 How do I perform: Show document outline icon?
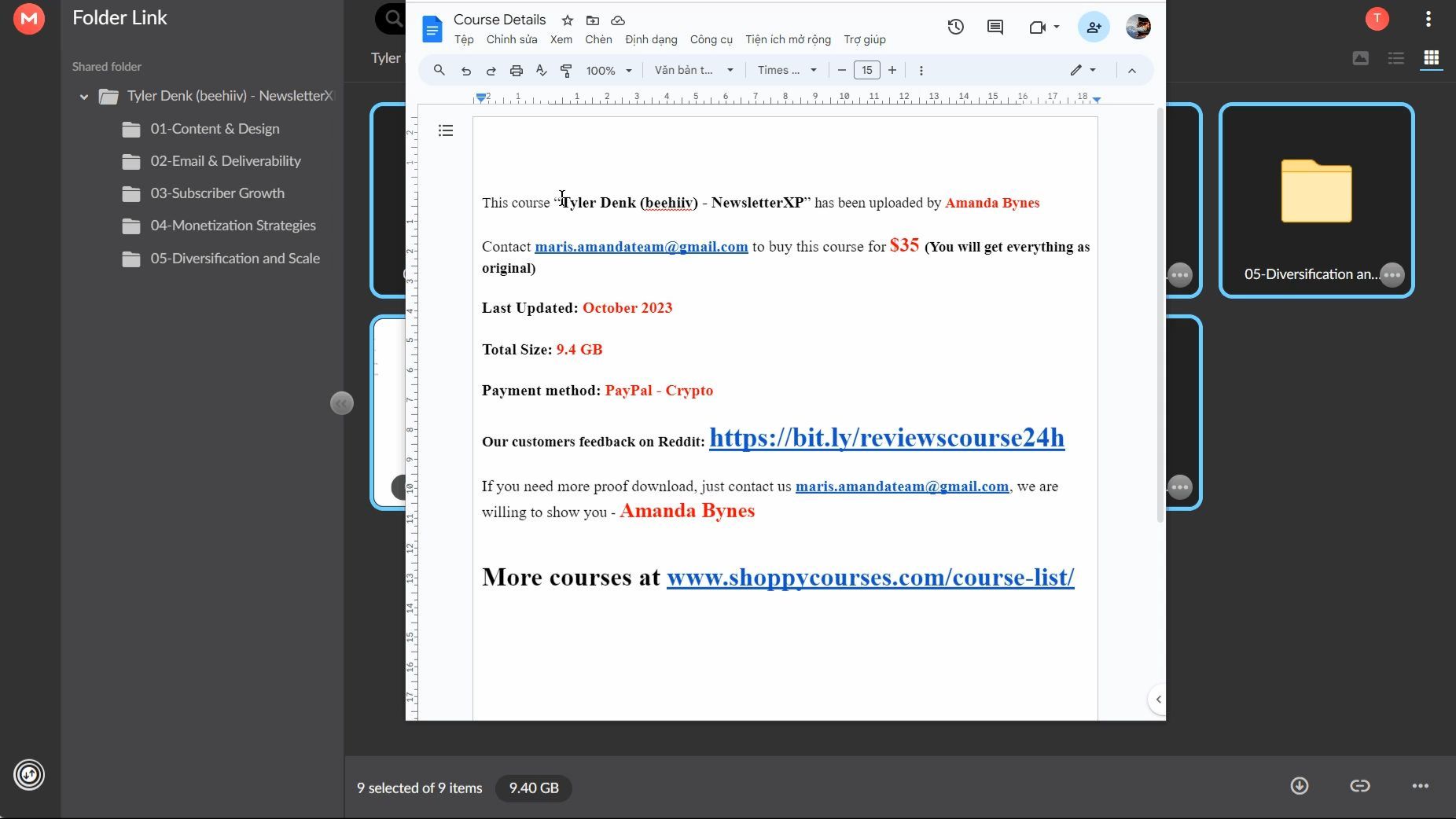pyautogui.click(x=446, y=130)
